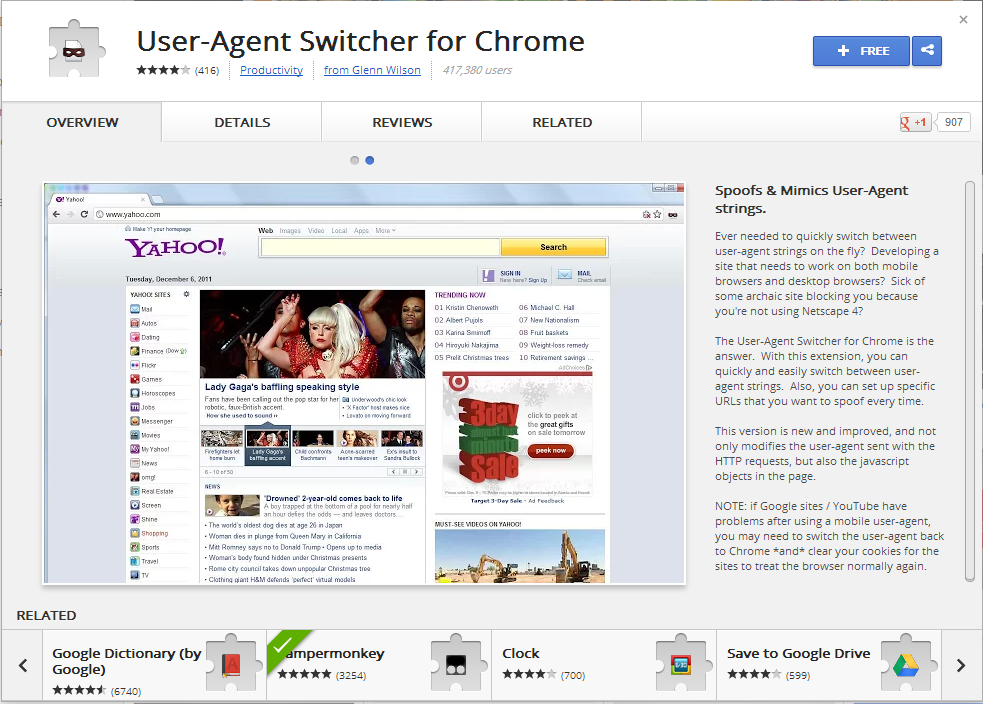Open the from Glenn Wilson link

click(372, 70)
